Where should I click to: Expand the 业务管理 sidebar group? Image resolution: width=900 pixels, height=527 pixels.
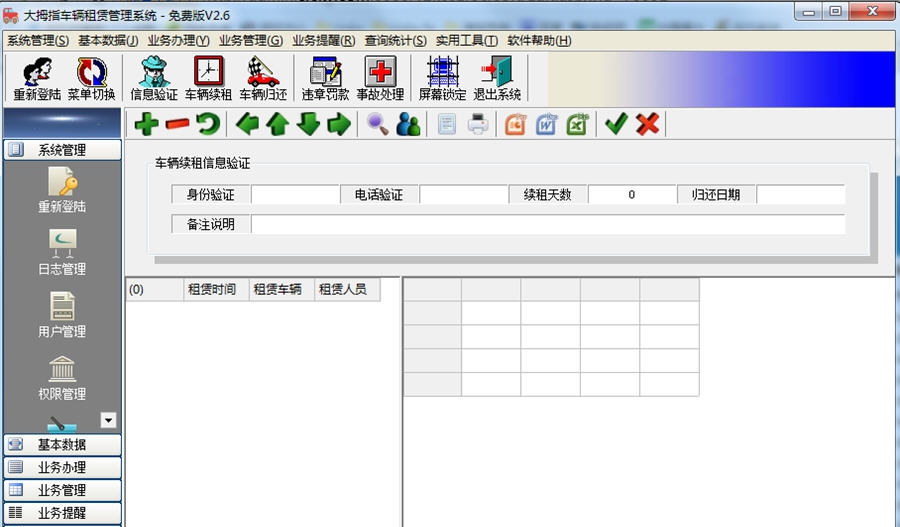pyautogui.click(x=62, y=490)
